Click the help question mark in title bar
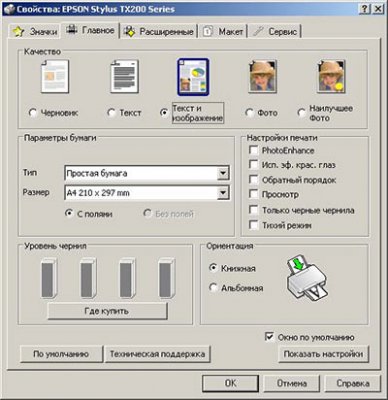 (x=365, y=9)
